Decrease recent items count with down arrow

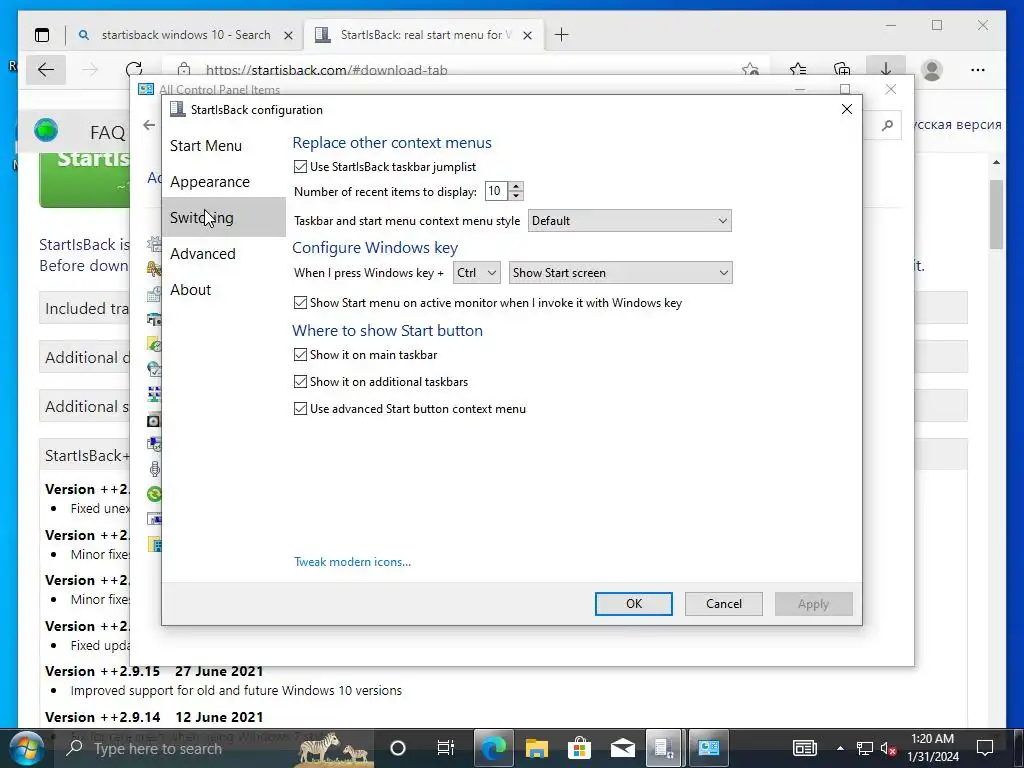[x=516, y=196]
